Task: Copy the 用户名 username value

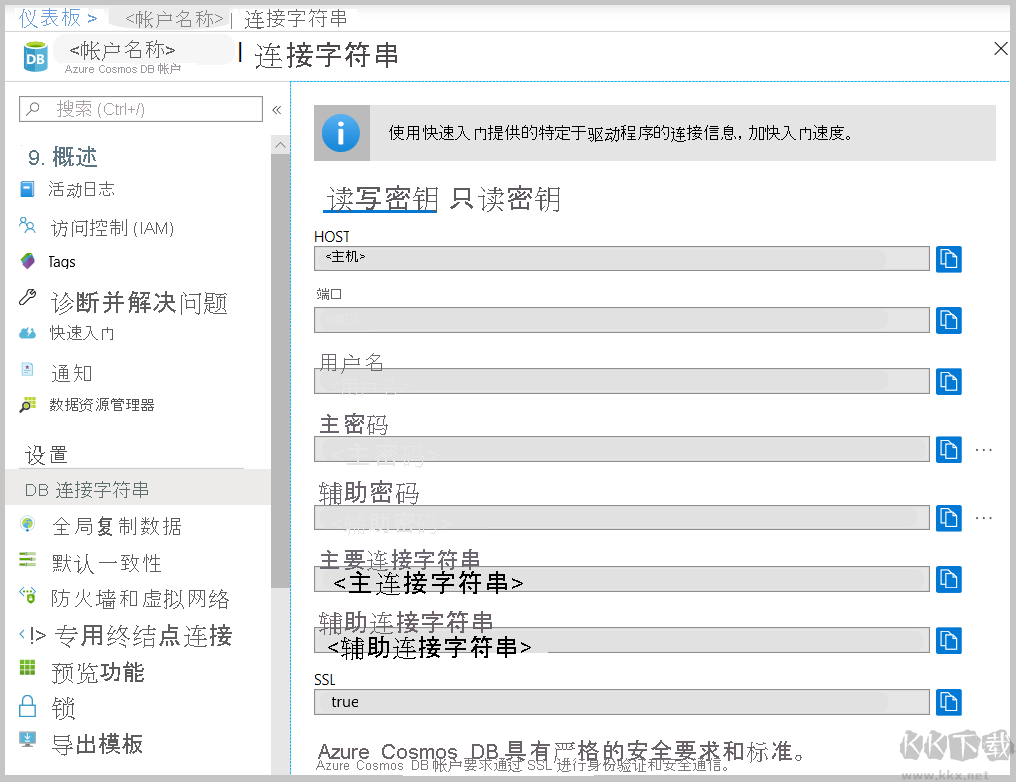Action: [x=949, y=382]
